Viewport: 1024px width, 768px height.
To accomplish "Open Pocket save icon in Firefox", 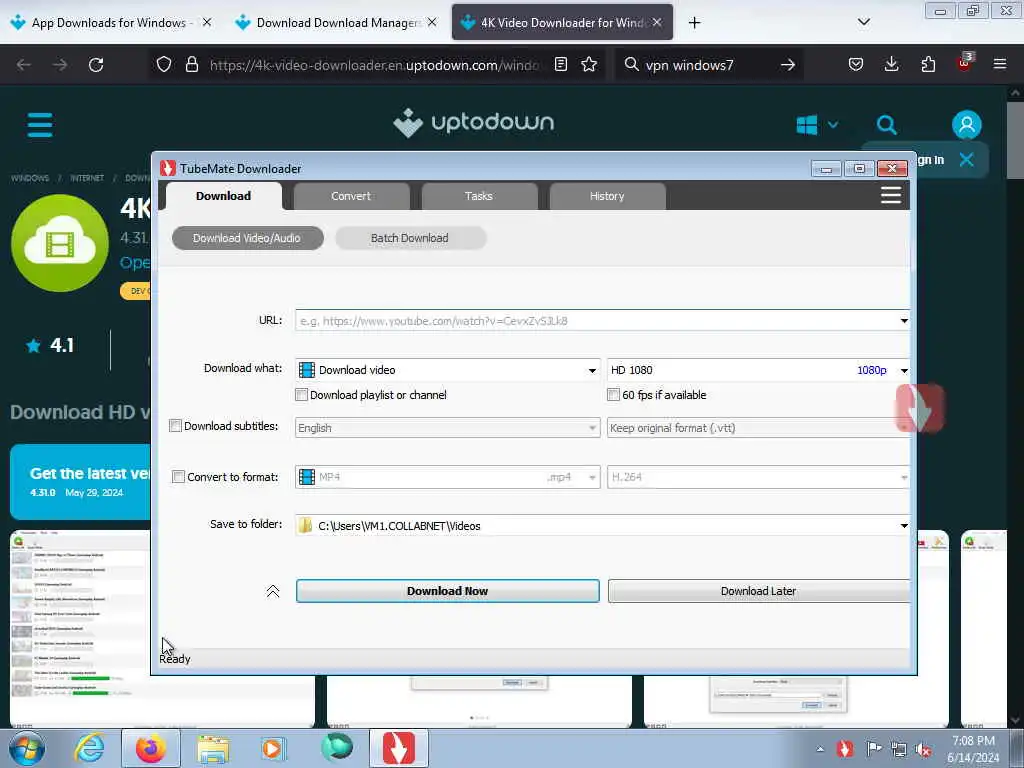I will tap(856, 65).
